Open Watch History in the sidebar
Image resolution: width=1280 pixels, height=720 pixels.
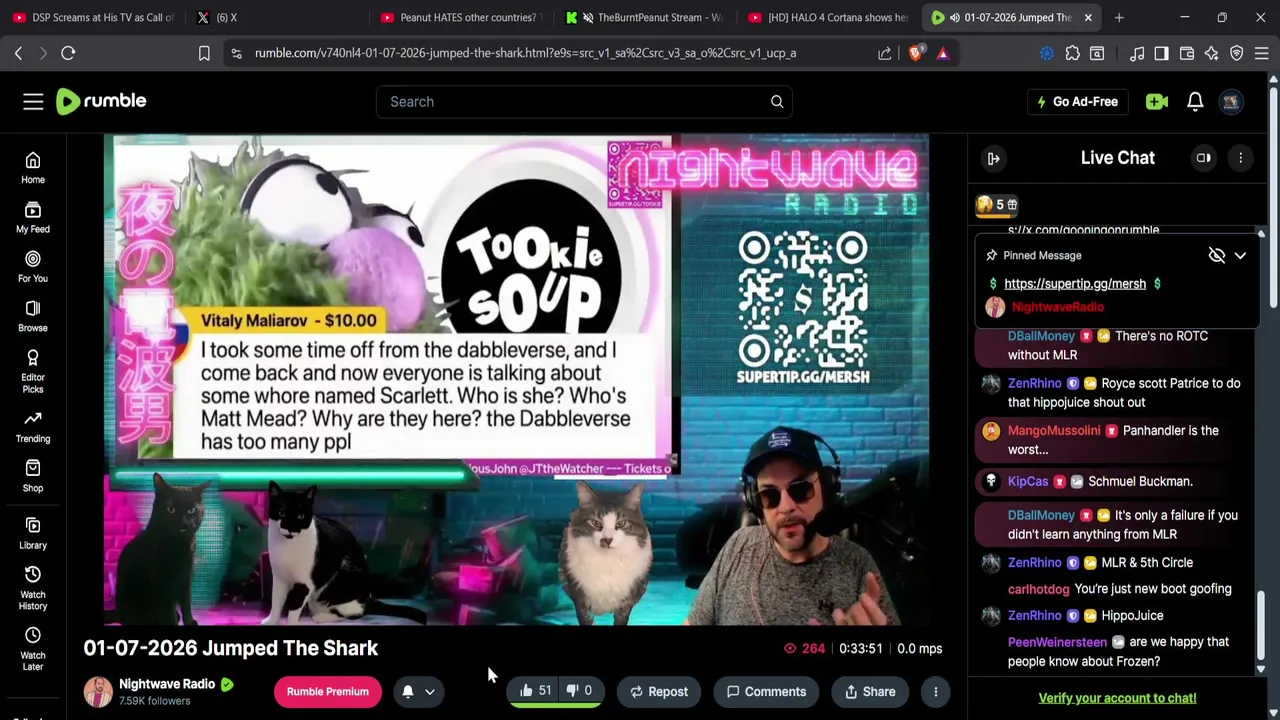(33, 588)
